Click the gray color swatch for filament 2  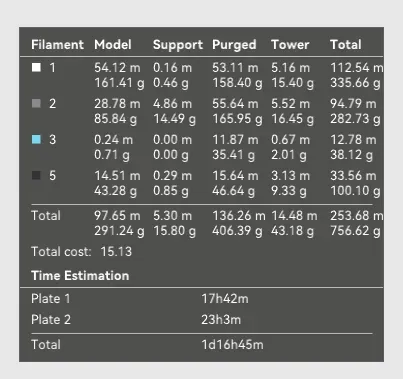(x=36, y=103)
